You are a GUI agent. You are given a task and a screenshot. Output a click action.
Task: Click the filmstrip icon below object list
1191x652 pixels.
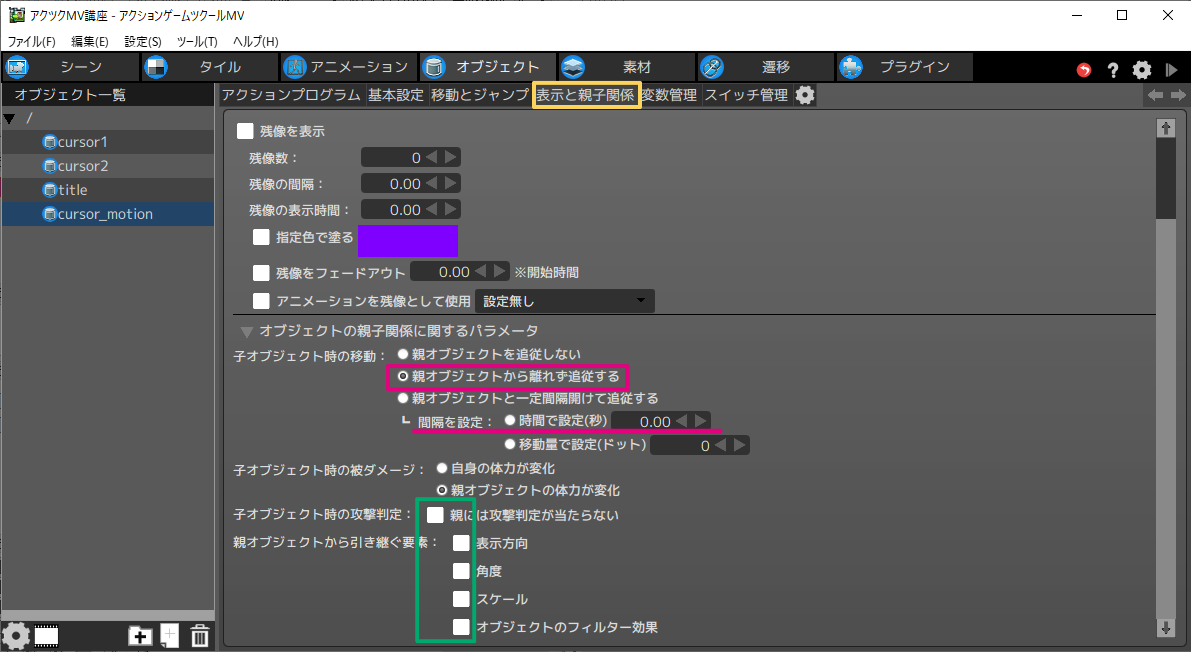(x=46, y=636)
